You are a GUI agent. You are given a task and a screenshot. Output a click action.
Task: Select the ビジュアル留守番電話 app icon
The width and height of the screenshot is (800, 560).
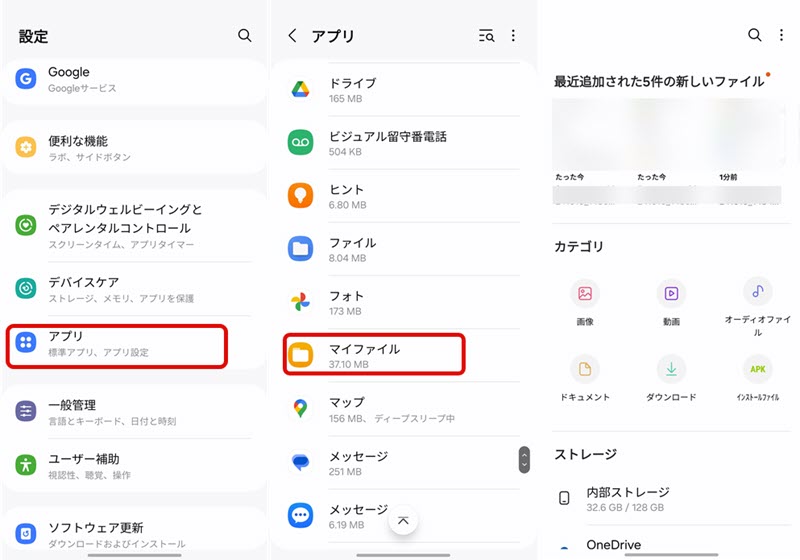pyautogui.click(x=301, y=142)
